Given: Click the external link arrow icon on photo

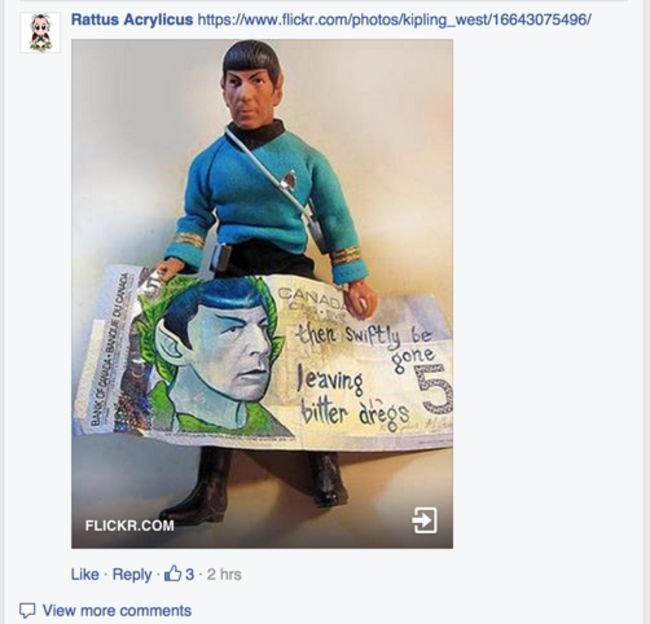Looking at the screenshot, I should (x=424, y=520).
